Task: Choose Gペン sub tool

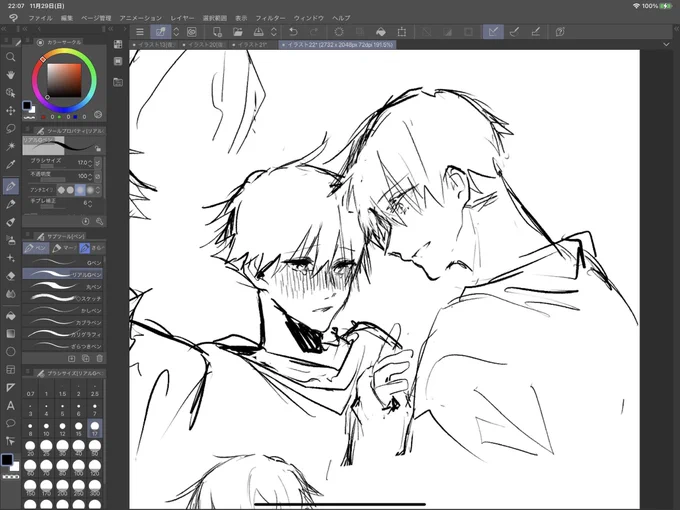Action: [63, 262]
